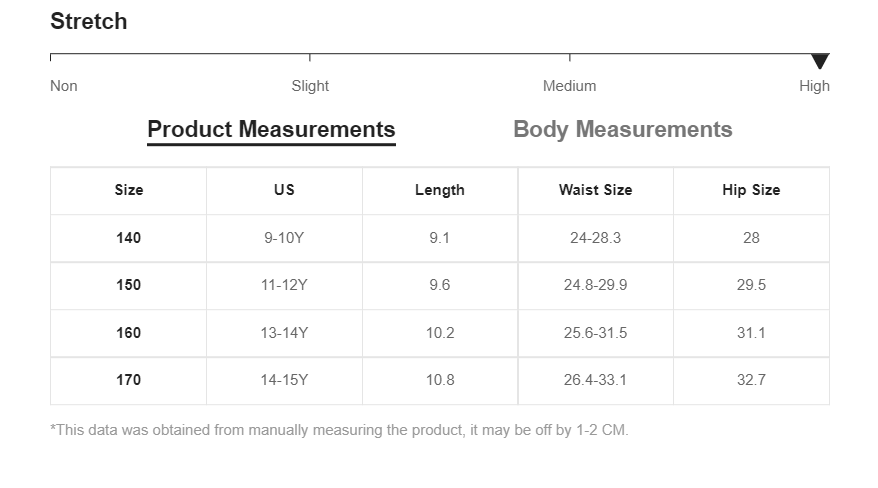Click the Stretch section heading
The height and width of the screenshot is (488, 878).
pyautogui.click(x=88, y=21)
